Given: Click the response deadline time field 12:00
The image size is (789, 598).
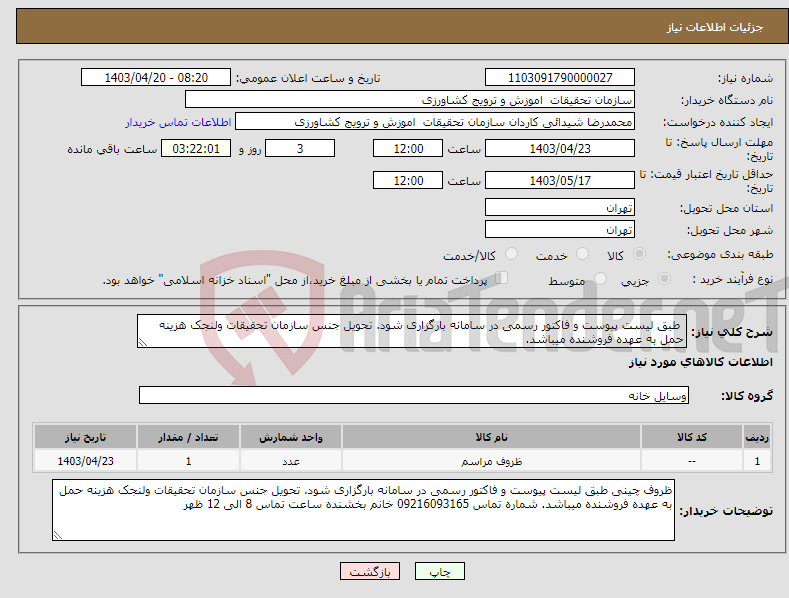Looking at the screenshot, I should click(408, 148).
